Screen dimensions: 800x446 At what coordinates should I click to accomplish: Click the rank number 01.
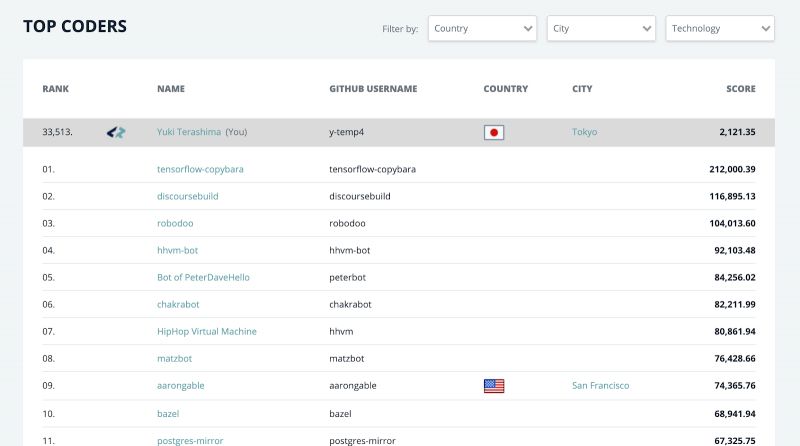pyautogui.click(x=48, y=169)
